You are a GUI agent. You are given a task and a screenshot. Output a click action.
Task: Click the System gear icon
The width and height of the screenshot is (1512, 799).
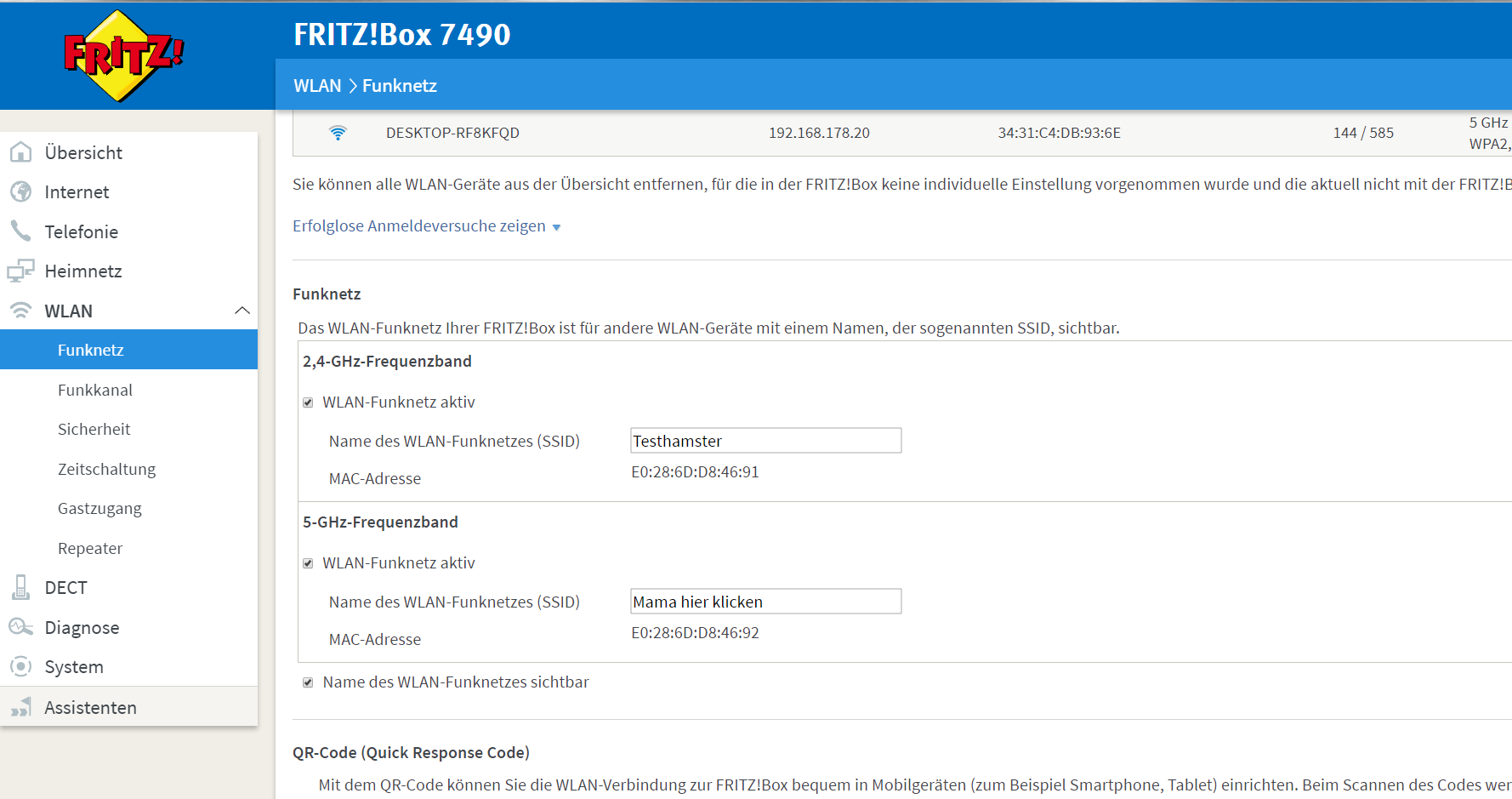pyautogui.click(x=21, y=666)
